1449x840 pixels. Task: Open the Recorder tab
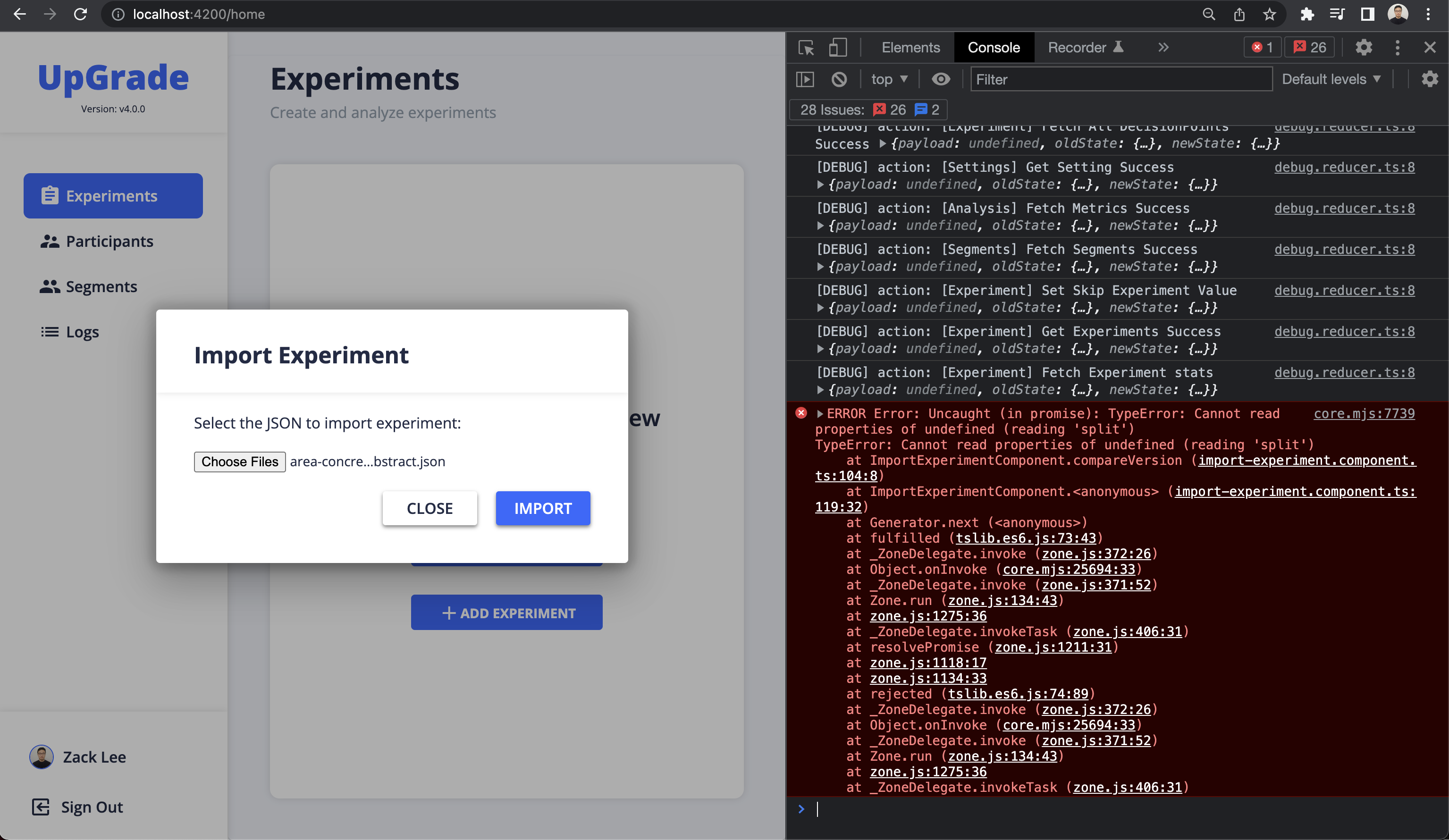[1077, 48]
